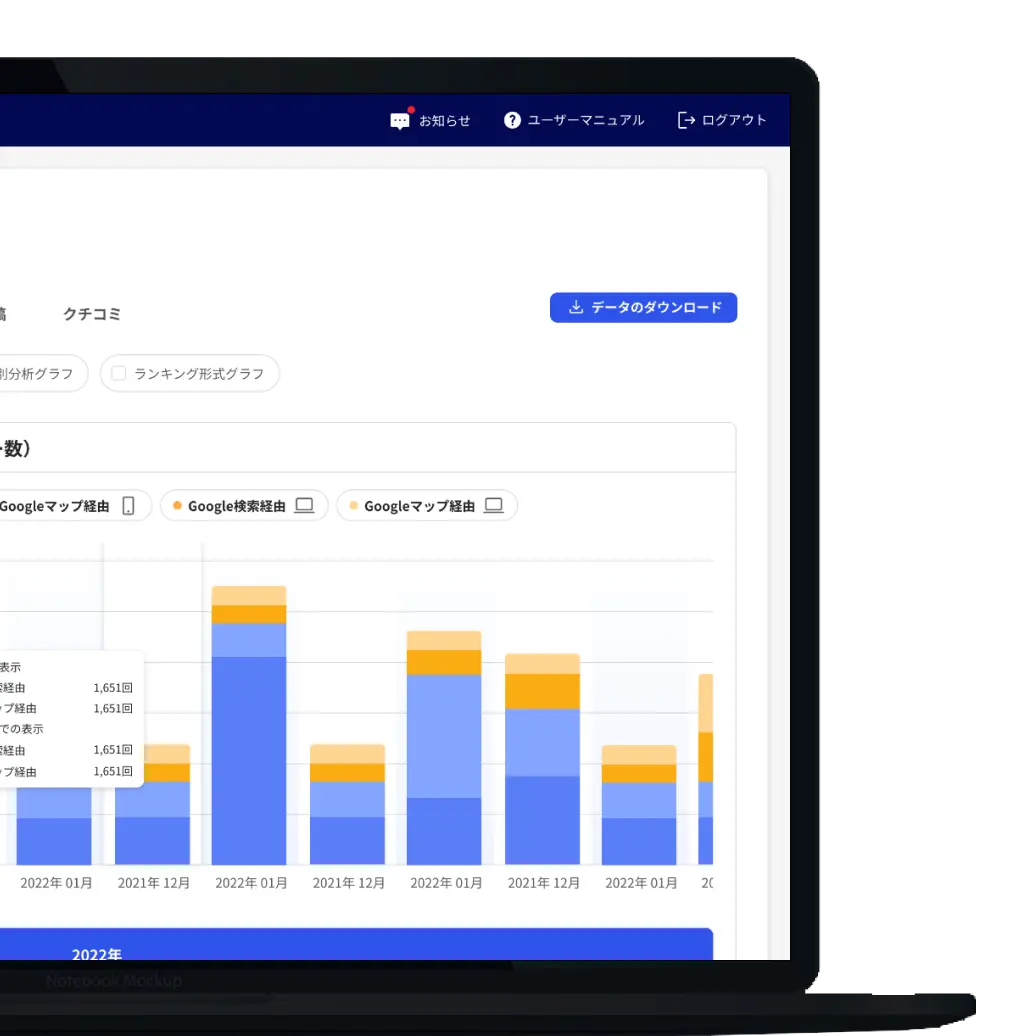Select the 分析グラフ option pill
Screen dimensions: 1016x1036
40,374
